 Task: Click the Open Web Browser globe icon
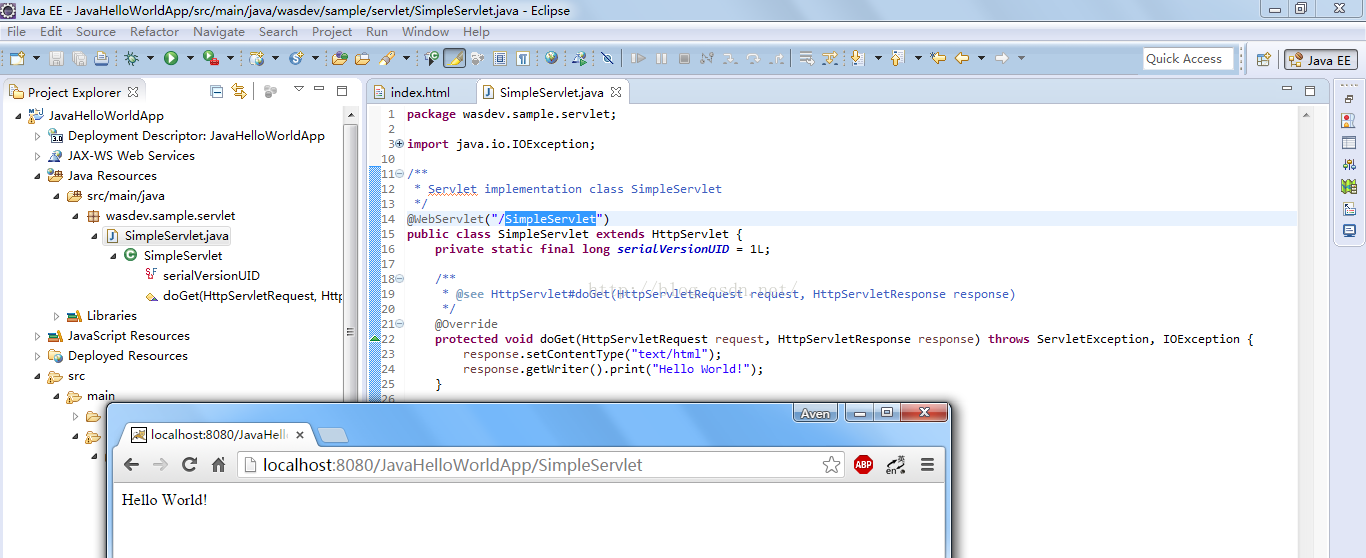coord(551,58)
